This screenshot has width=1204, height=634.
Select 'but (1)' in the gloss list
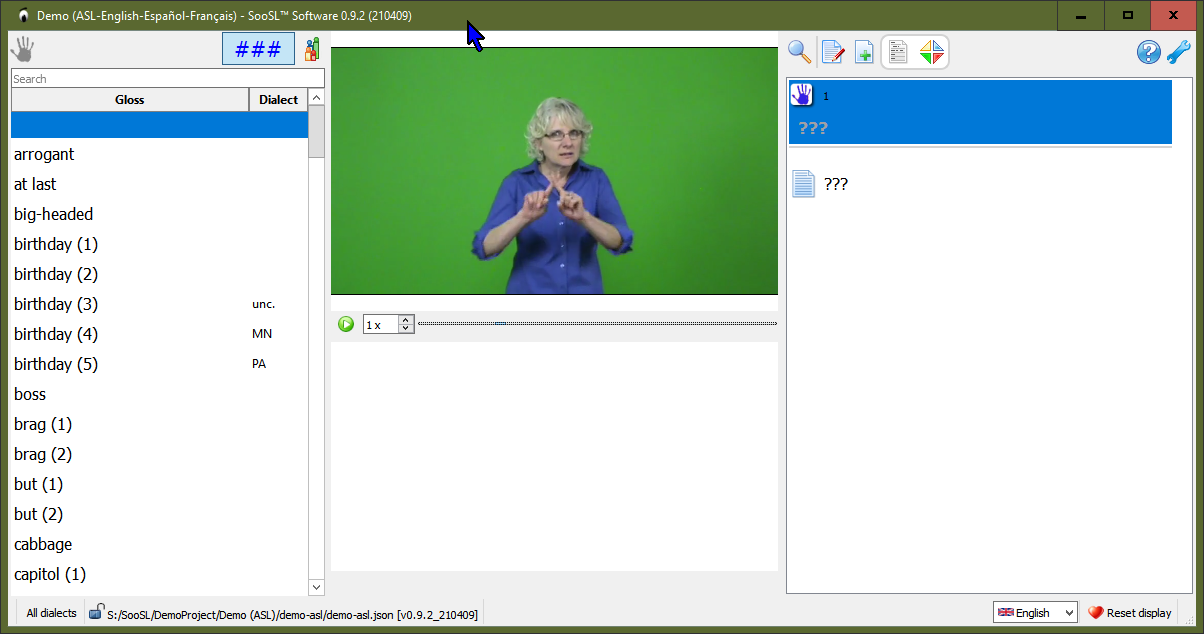pyautogui.click(x=159, y=484)
